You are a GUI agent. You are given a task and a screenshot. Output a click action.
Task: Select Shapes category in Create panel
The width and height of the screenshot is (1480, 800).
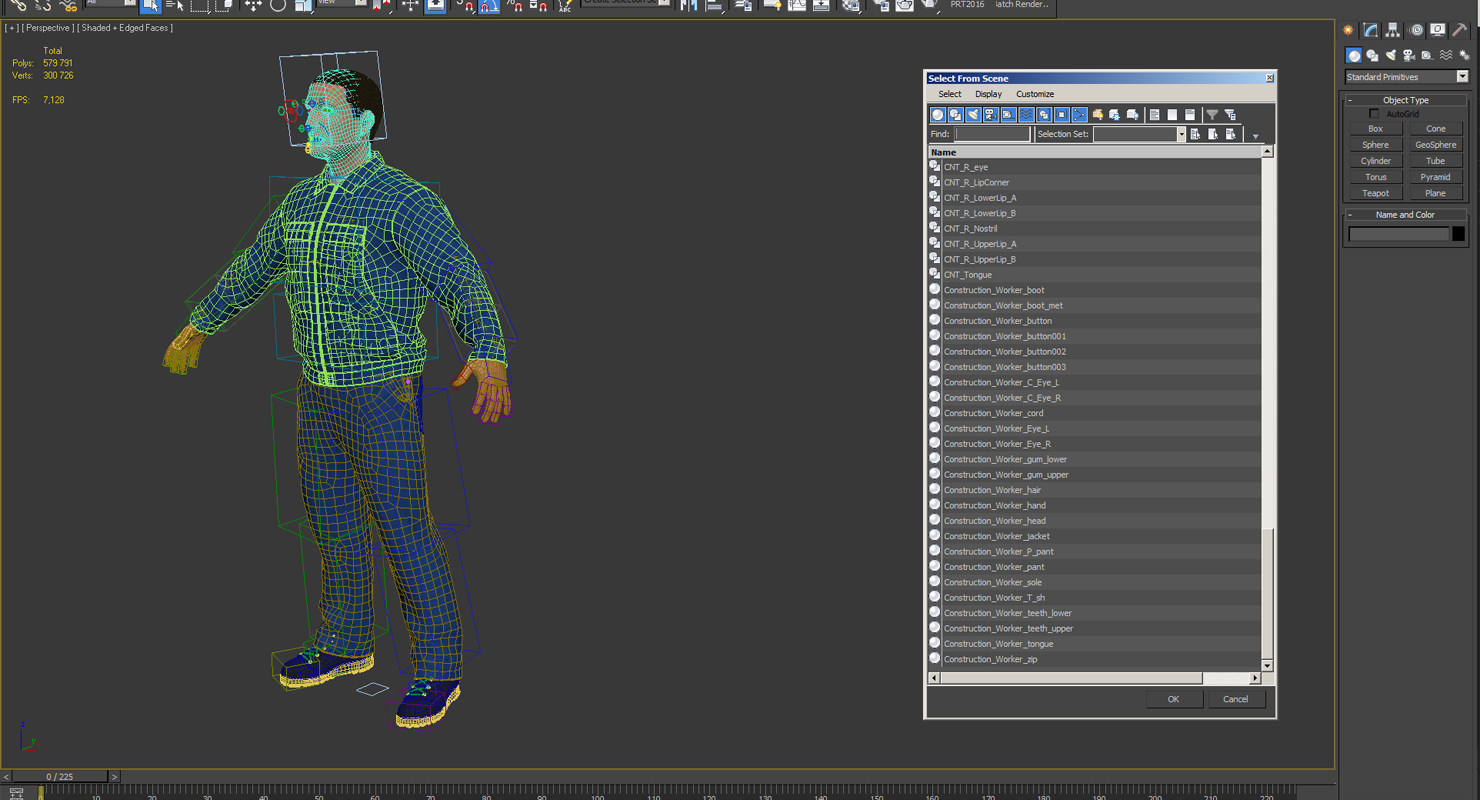click(x=1372, y=56)
